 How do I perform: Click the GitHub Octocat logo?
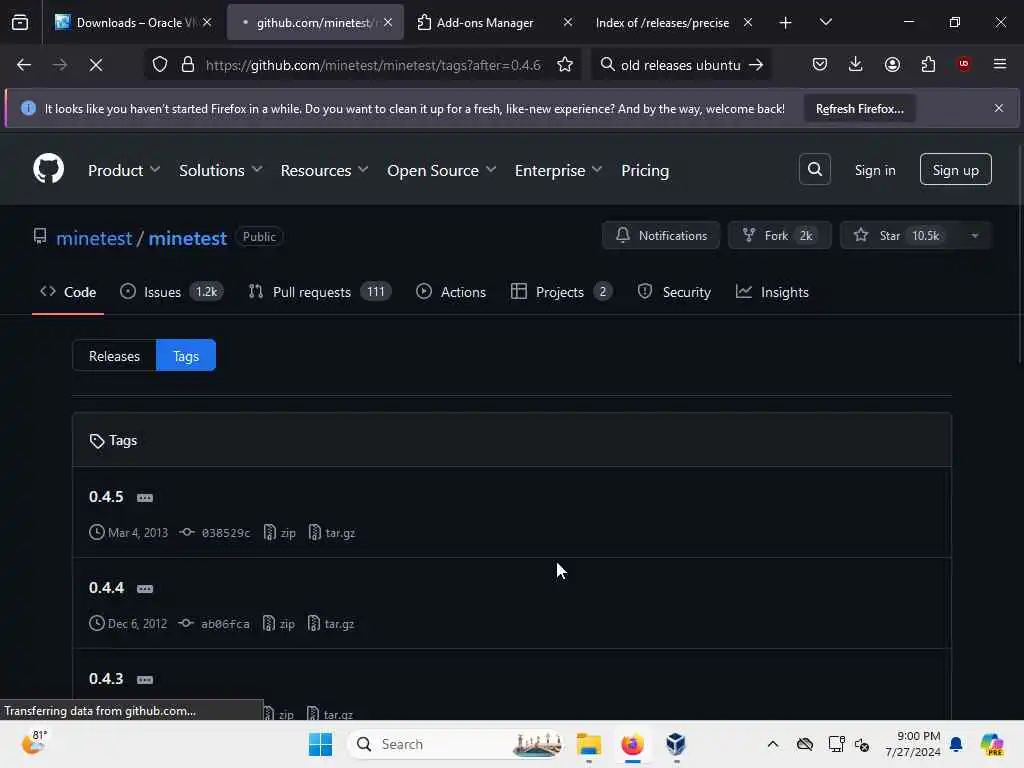click(x=48, y=169)
